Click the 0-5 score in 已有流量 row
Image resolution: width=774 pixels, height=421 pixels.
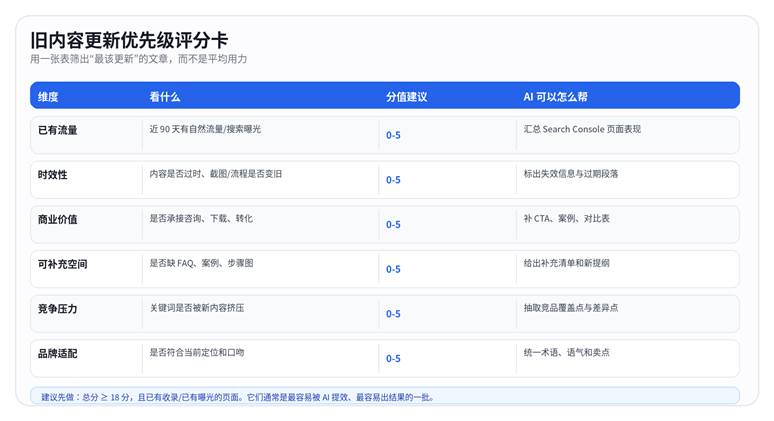pyautogui.click(x=393, y=135)
